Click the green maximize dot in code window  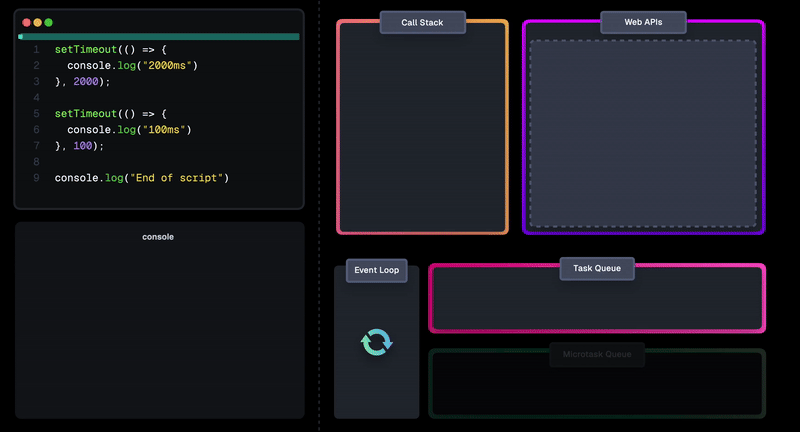click(x=48, y=22)
